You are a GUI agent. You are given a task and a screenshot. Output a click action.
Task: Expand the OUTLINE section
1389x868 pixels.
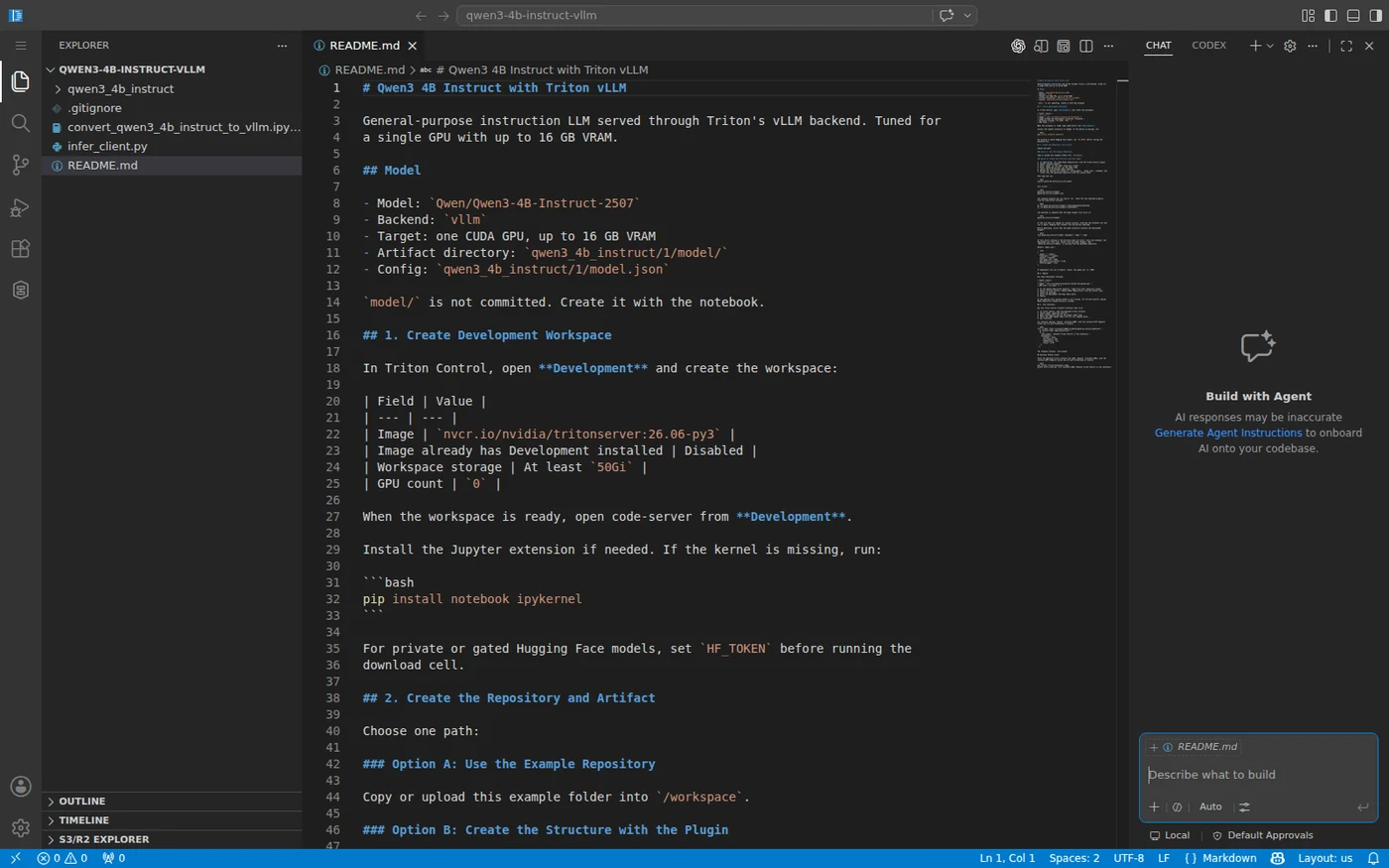pos(172,802)
